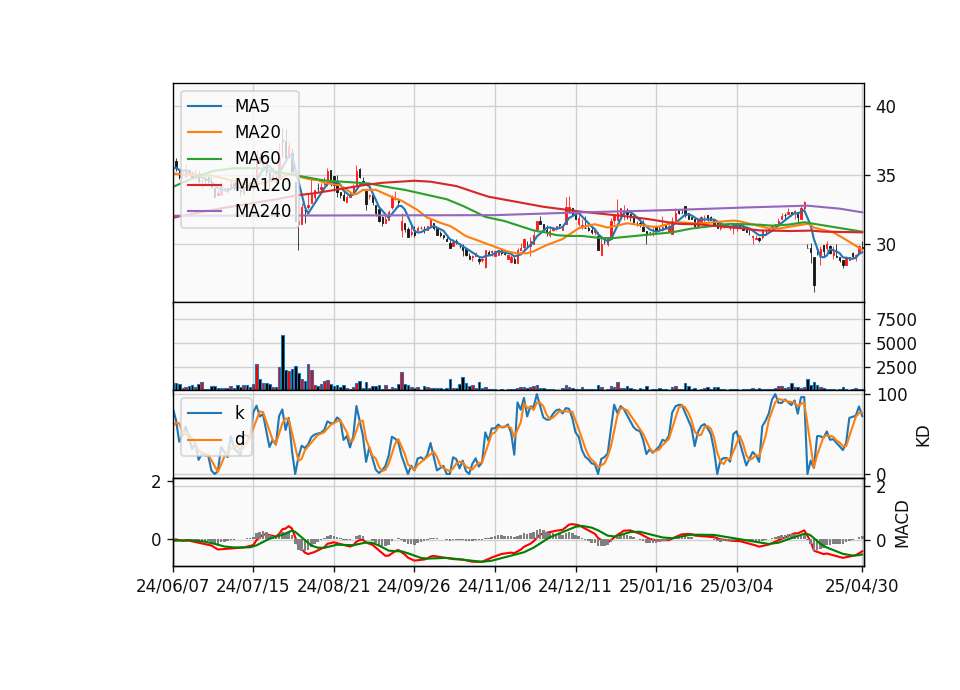Click the MACD axis title
The image size is (960, 690).
coord(902,524)
